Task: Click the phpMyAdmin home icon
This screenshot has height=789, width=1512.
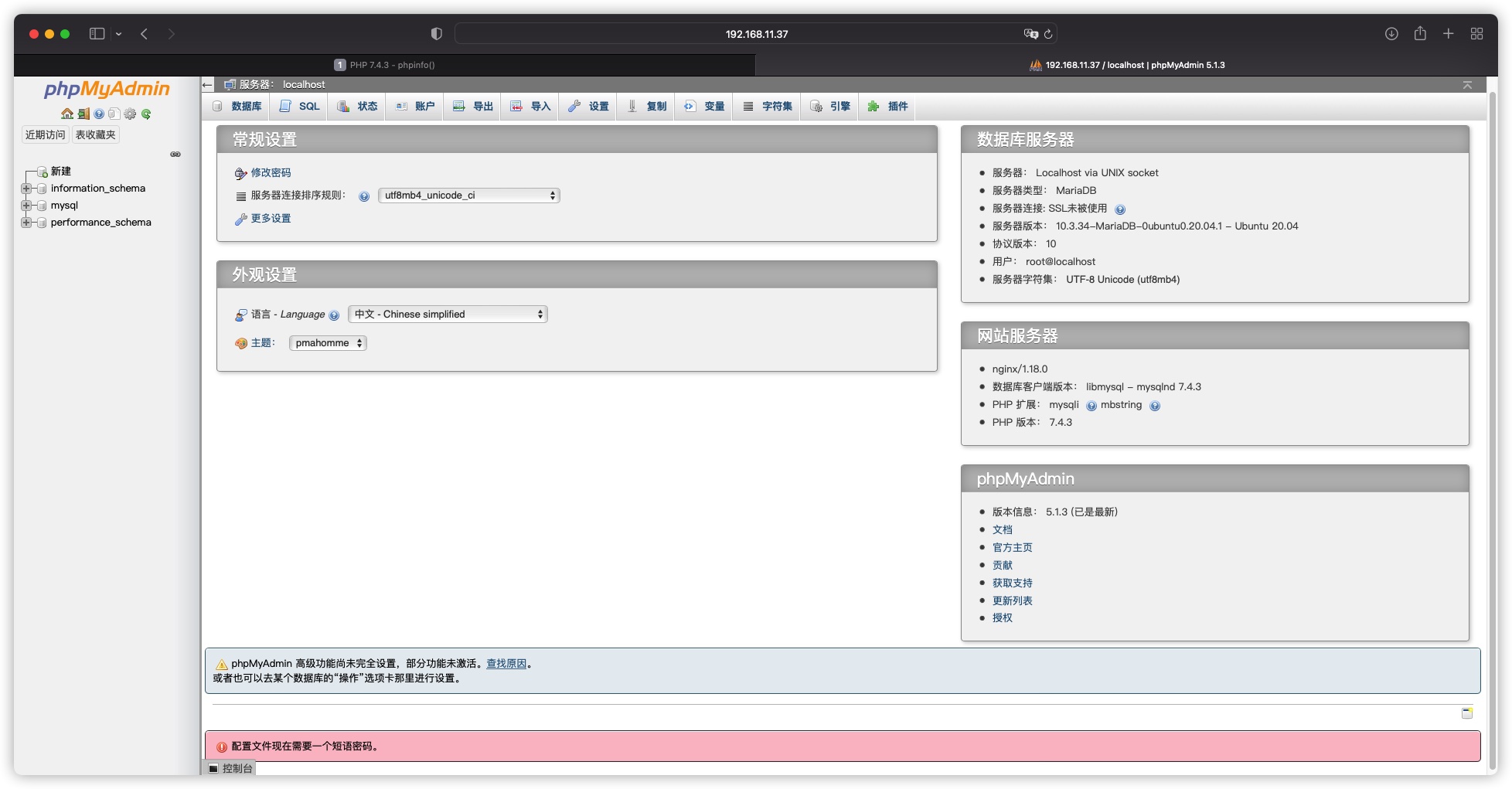Action: click(x=66, y=114)
